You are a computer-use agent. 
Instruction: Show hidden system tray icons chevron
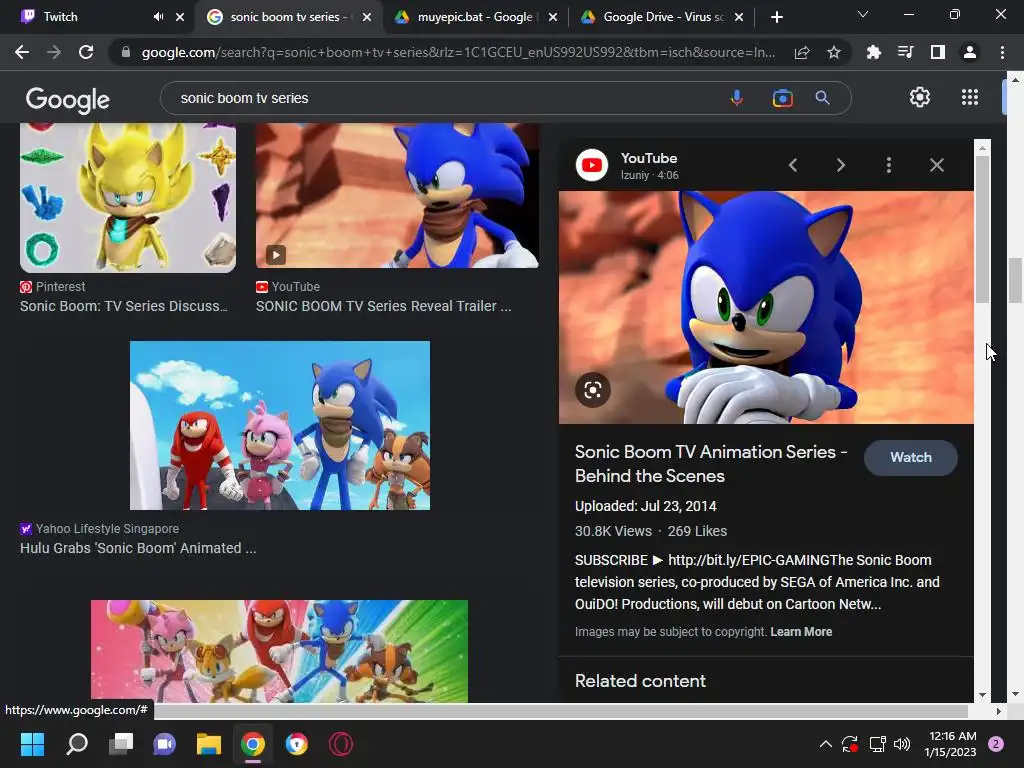click(x=825, y=744)
